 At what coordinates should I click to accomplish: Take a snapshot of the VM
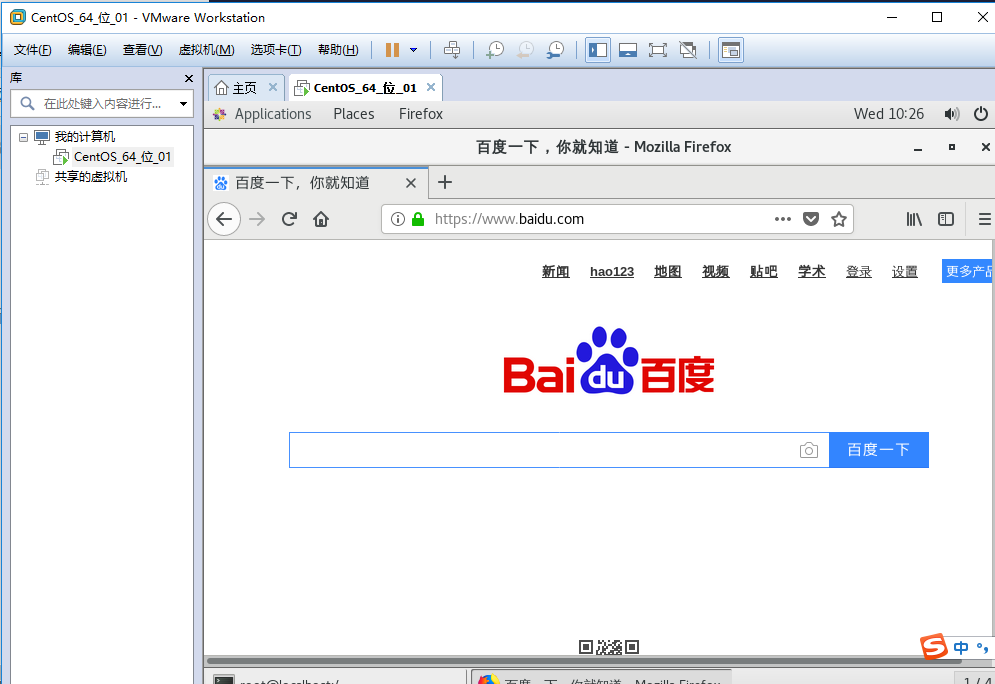click(x=494, y=49)
